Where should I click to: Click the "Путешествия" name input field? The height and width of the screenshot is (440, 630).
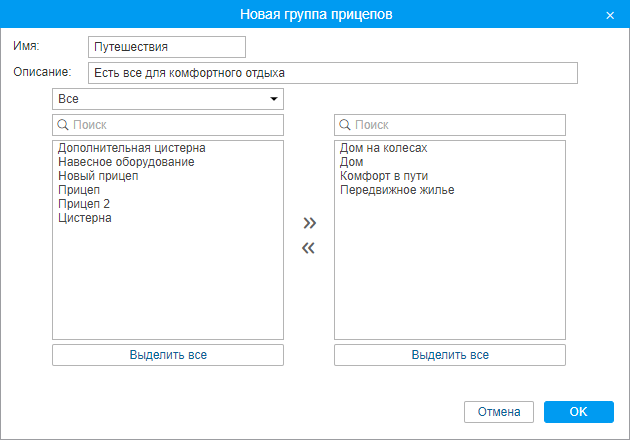[166, 47]
